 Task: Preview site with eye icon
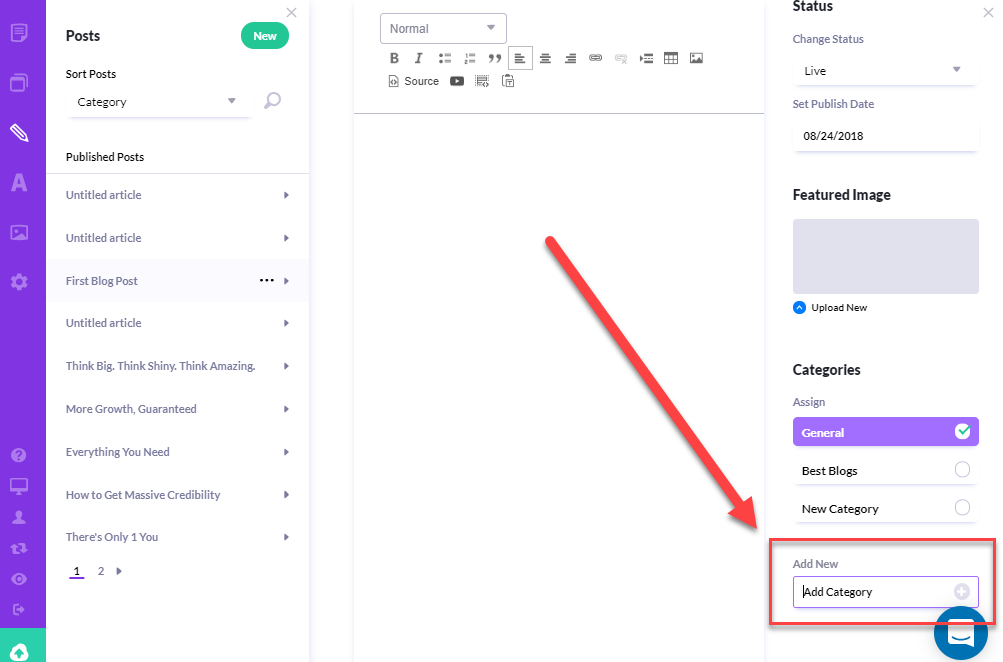tap(19, 579)
